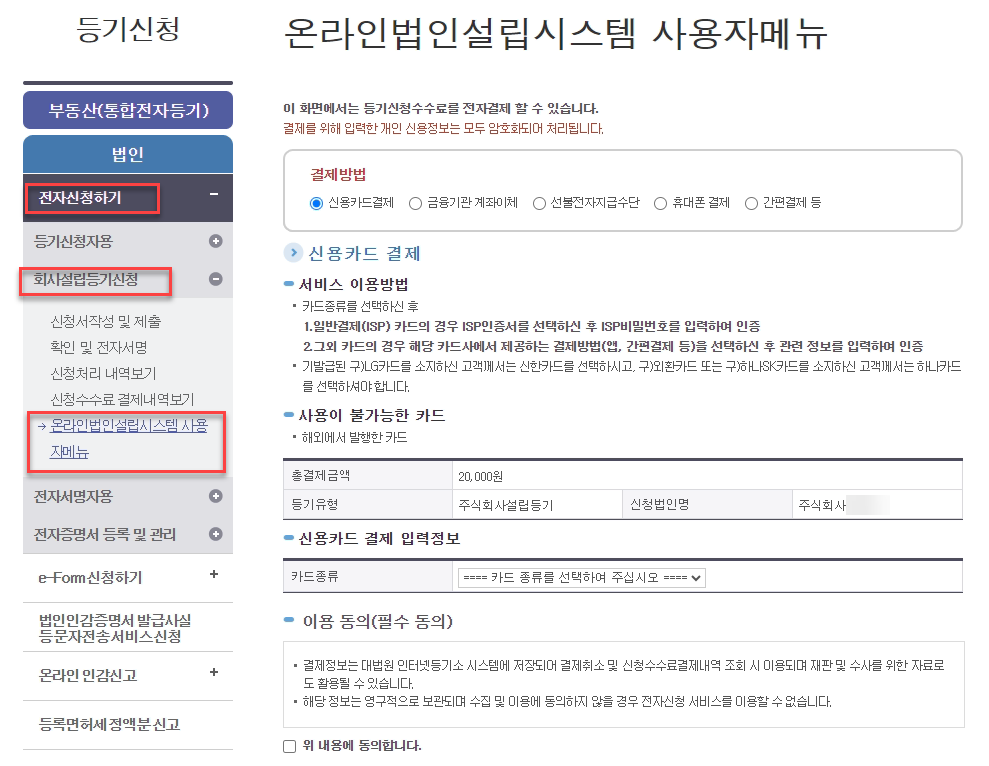Viewport: 989px width, 766px height.
Task: Select 금융기관 계좌이체 payment method
Action: 415,203
